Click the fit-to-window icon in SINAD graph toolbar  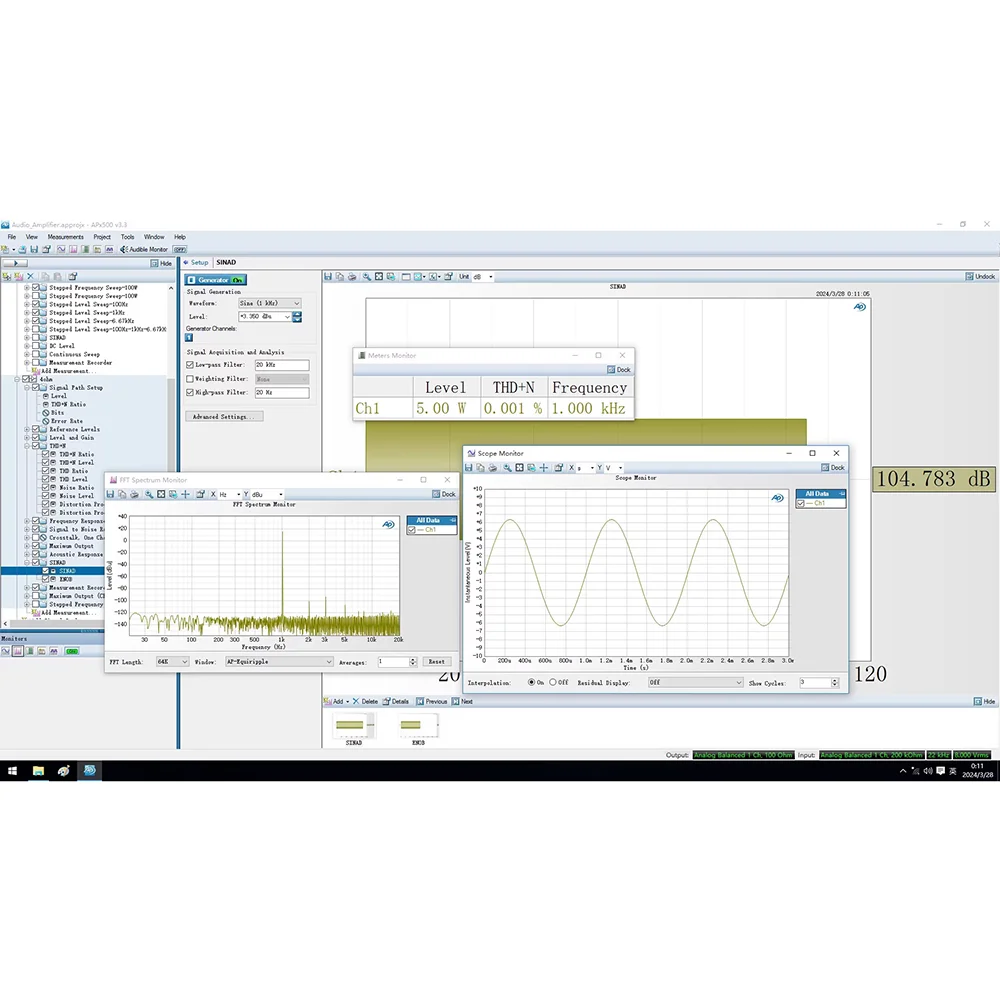point(379,277)
